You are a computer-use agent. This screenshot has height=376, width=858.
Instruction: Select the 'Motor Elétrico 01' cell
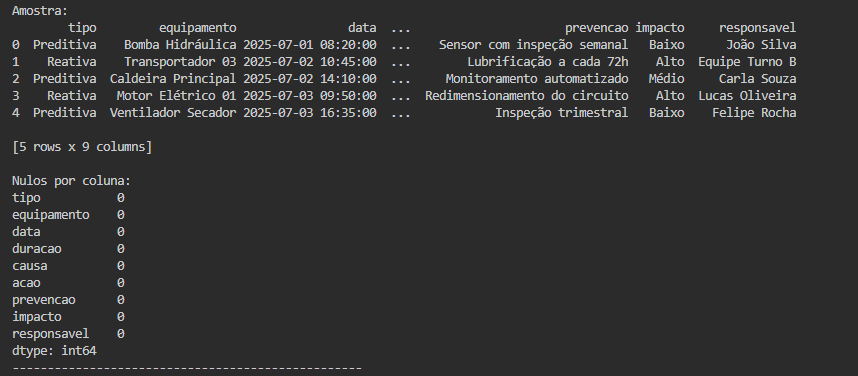click(176, 96)
